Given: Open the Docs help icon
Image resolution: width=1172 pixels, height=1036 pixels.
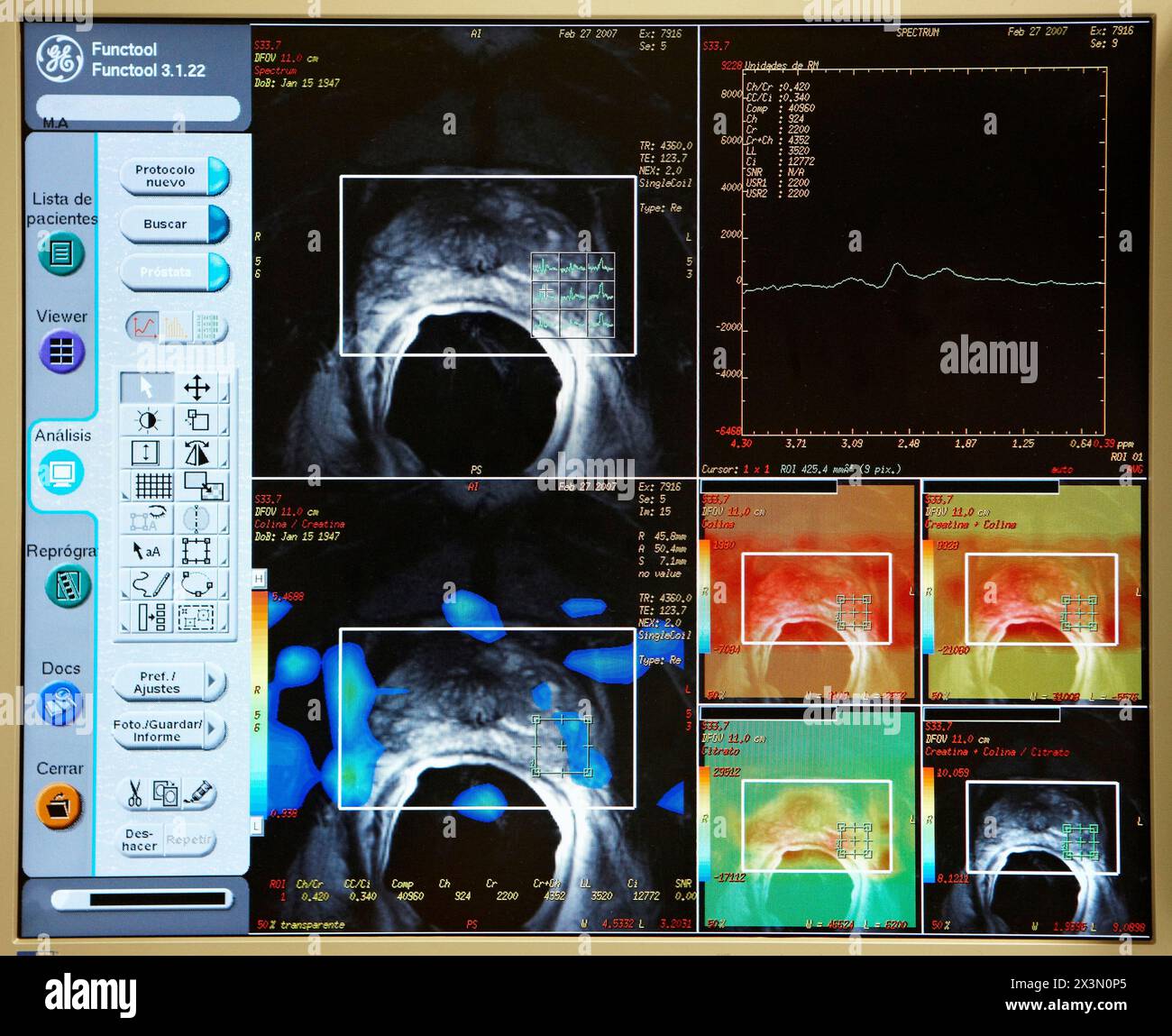Looking at the screenshot, I should click(x=61, y=703).
